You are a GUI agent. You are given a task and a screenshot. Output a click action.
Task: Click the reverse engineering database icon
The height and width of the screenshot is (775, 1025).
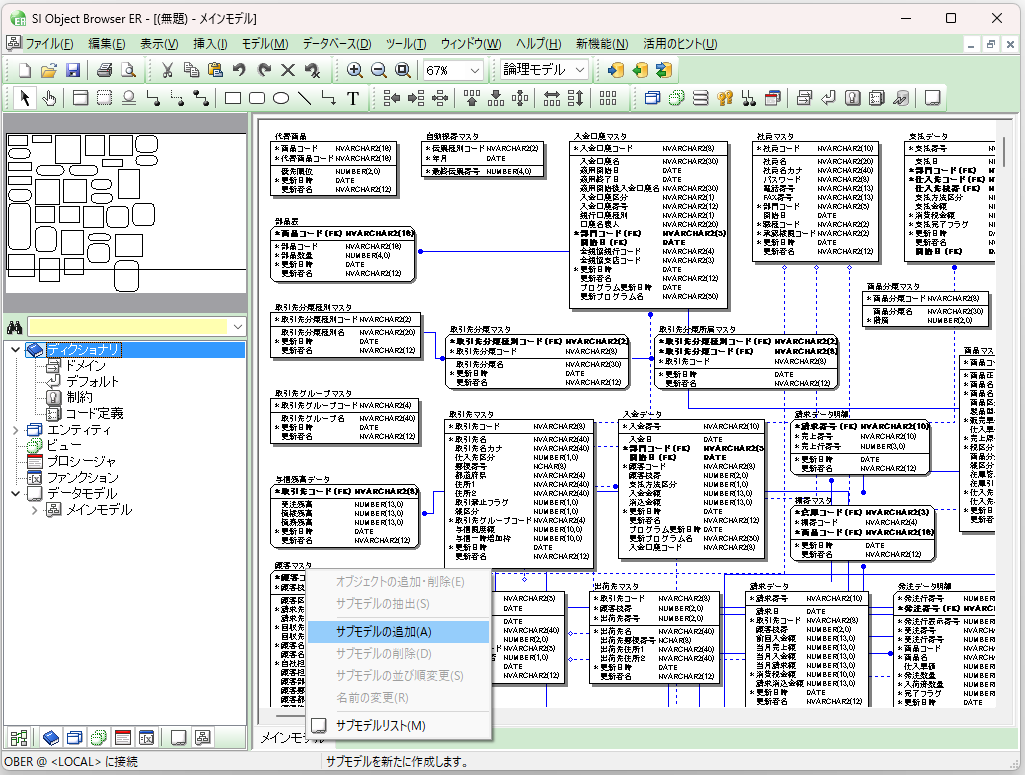[639, 70]
